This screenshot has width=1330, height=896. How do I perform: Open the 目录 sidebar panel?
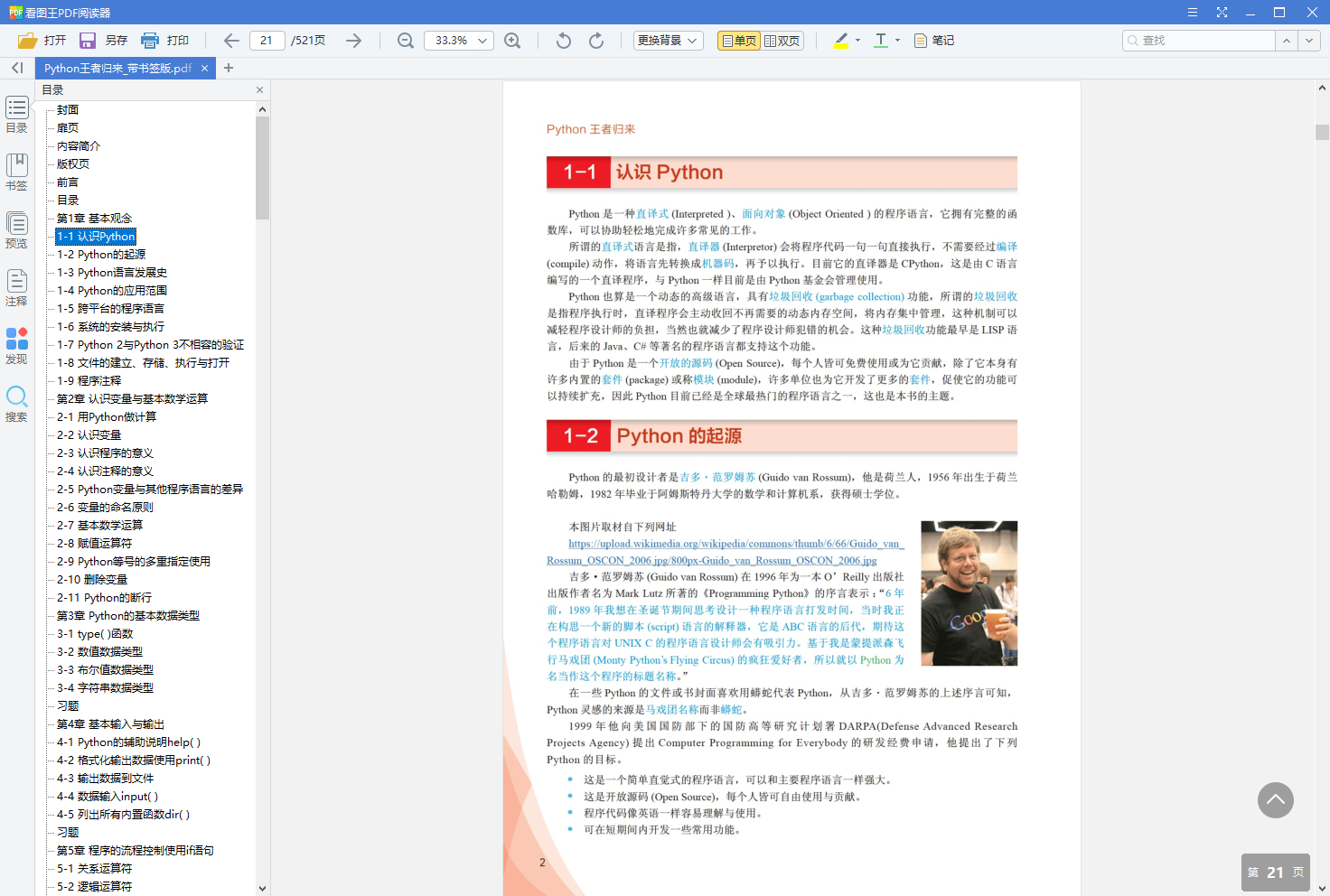pyautogui.click(x=17, y=116)
